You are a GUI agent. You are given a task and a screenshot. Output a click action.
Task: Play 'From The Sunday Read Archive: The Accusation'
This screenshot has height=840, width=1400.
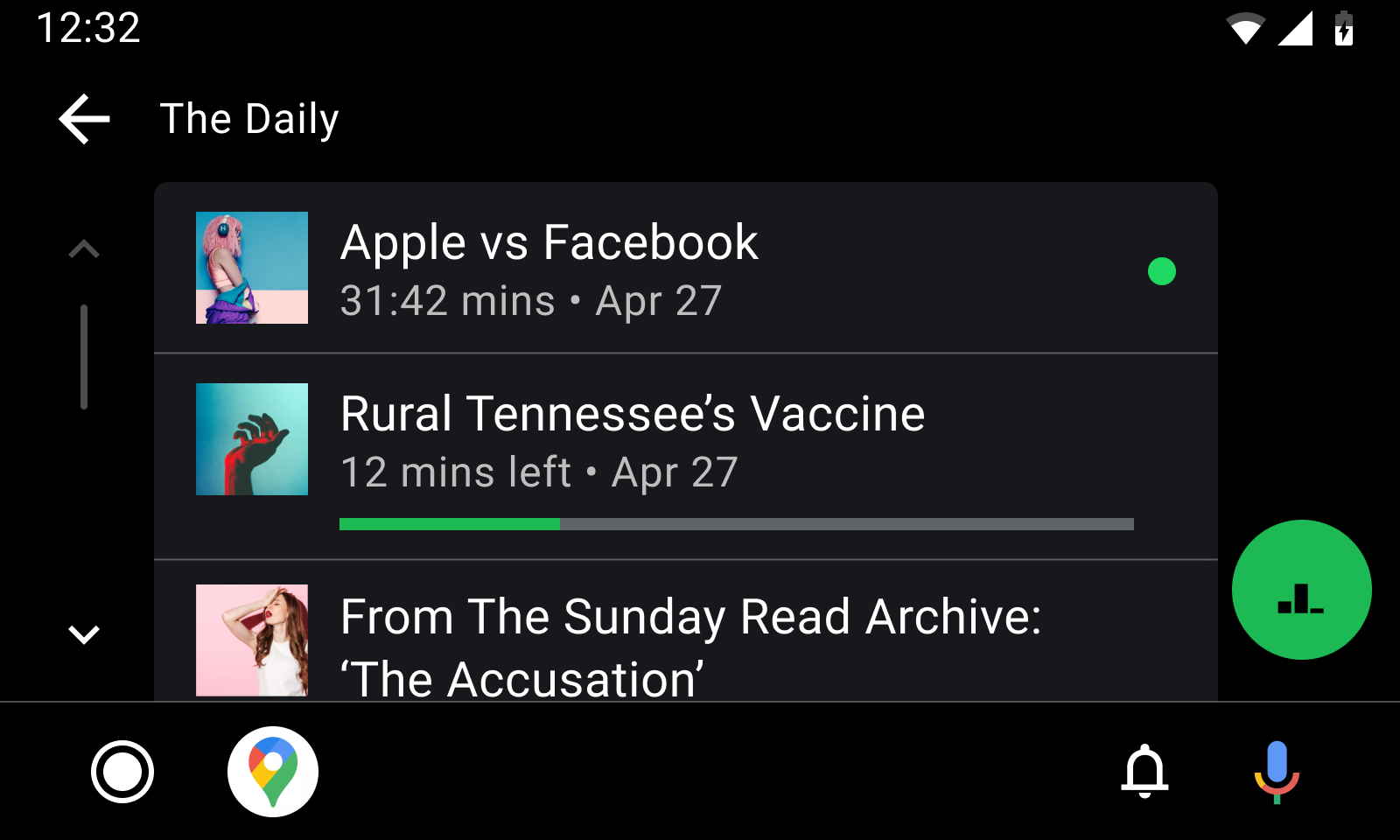612,639
